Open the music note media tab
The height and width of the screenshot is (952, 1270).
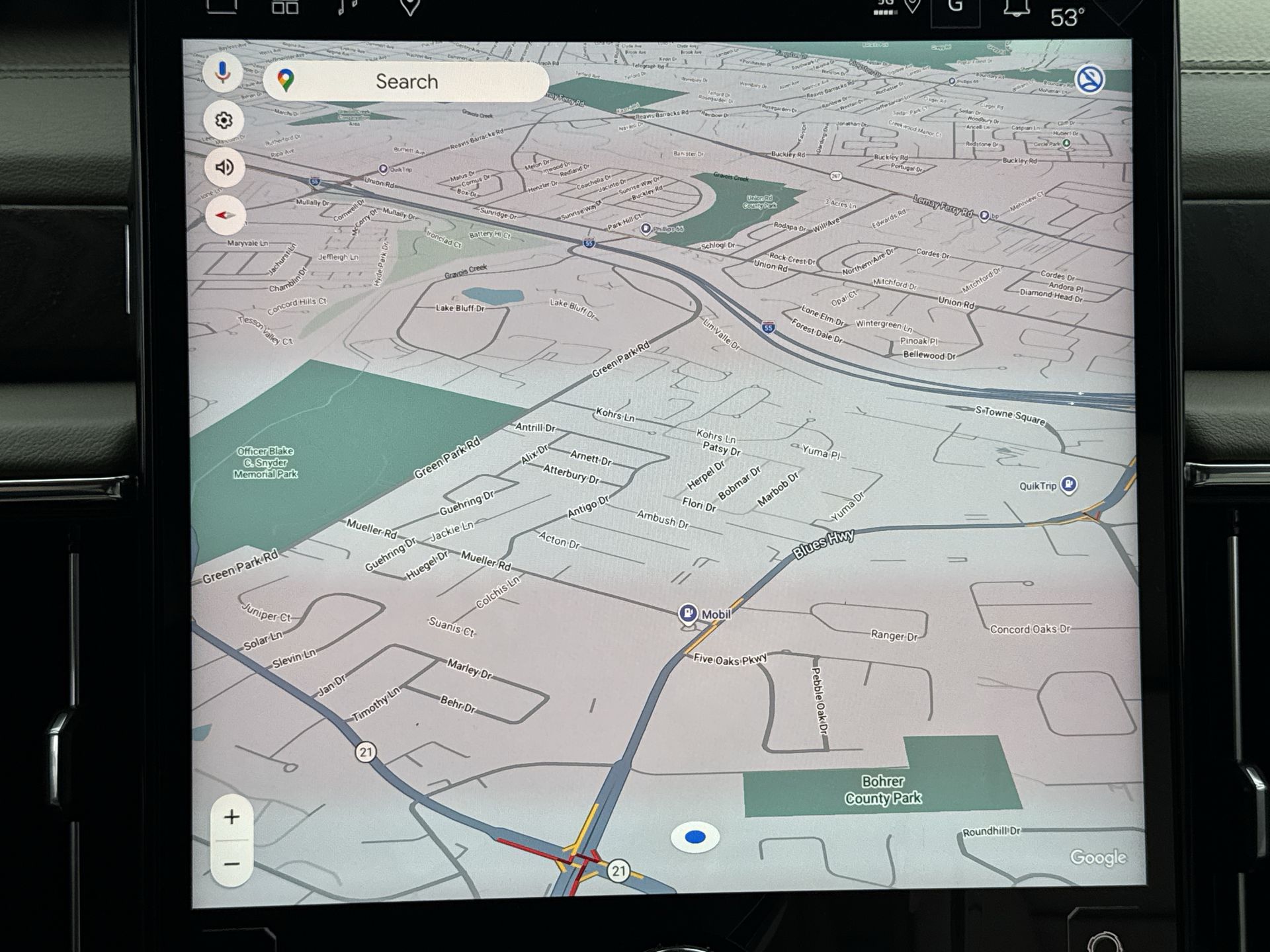[x=347, y=7]
